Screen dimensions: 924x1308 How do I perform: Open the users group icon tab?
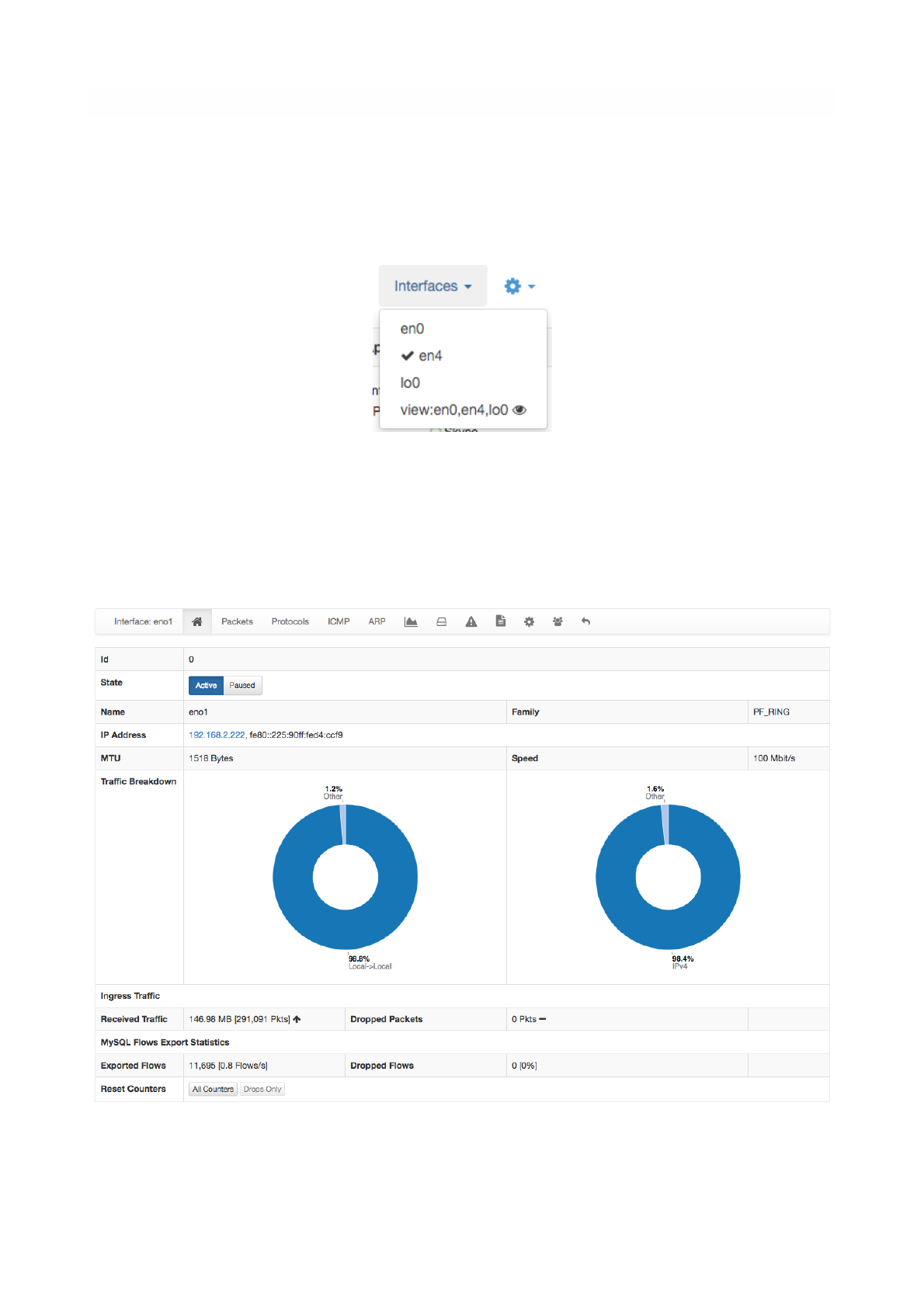(x=558, y=621)
